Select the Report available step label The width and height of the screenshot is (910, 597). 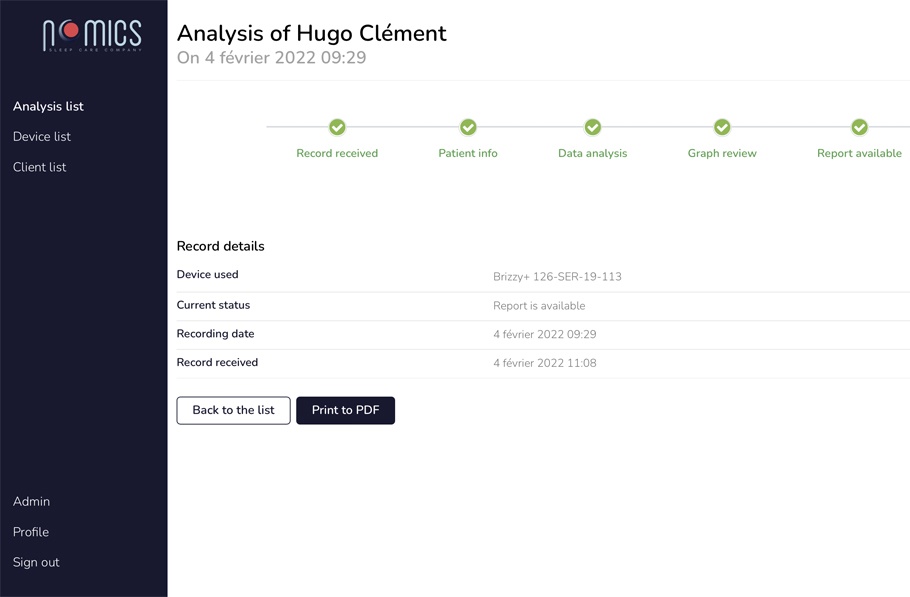[859, 153]
